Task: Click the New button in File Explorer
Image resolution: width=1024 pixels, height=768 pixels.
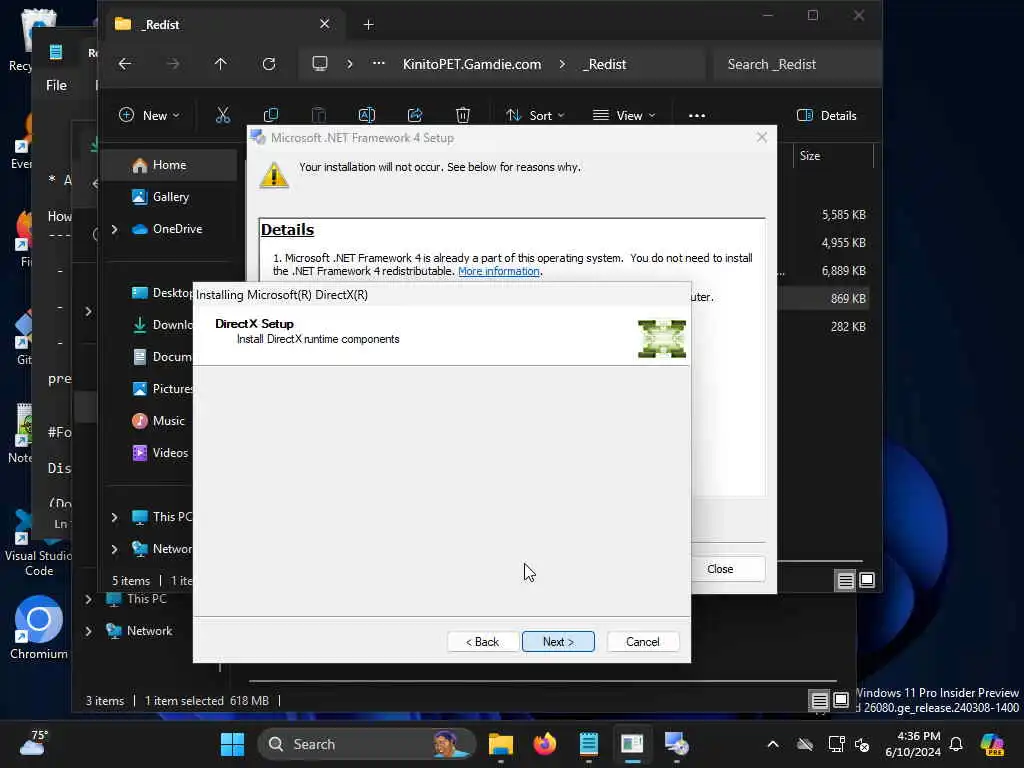Action: point(149,116)
